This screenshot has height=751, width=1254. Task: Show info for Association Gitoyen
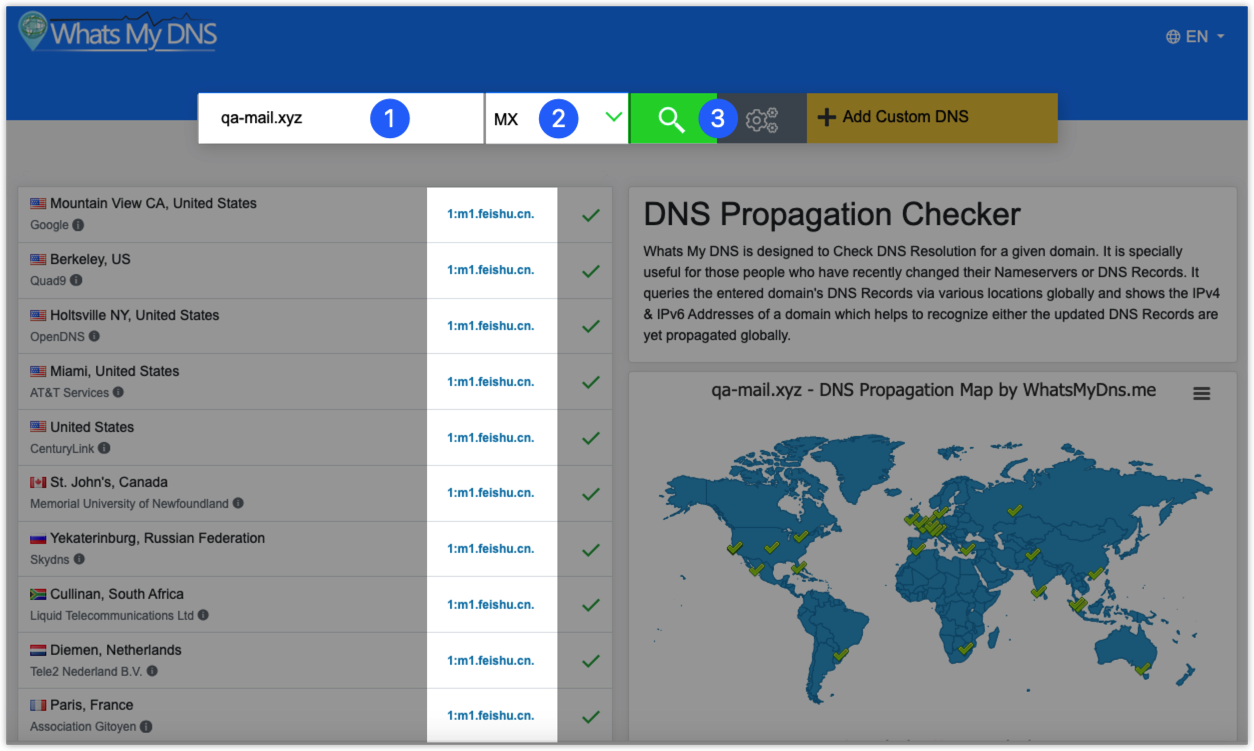click(146, 727)
